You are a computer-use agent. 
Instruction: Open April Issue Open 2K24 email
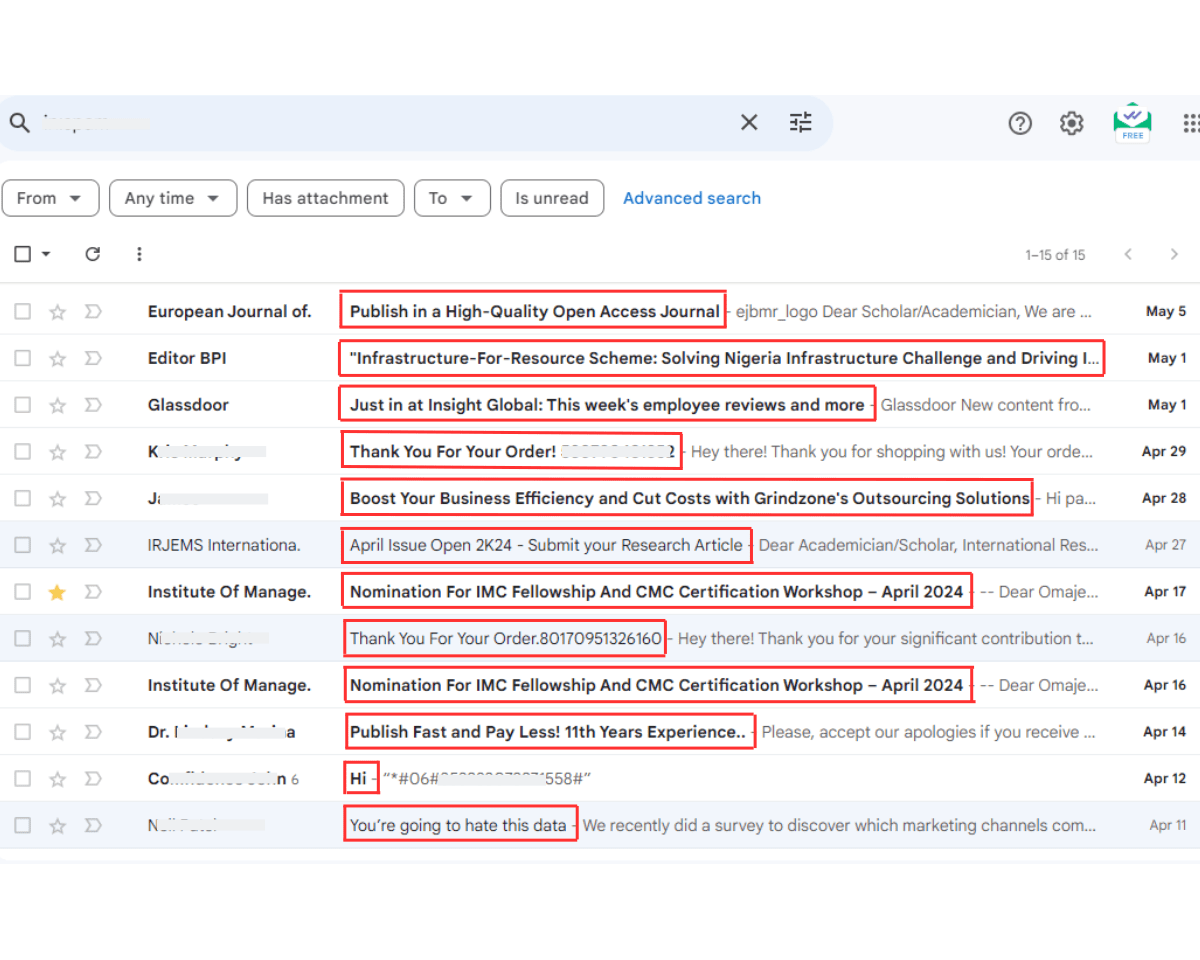click(546, 545)
